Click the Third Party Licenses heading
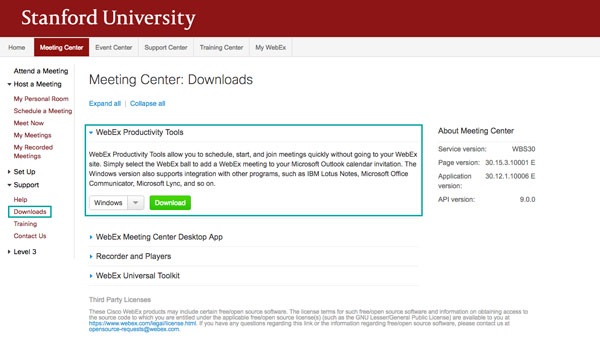The width and height of the screenshot is (600, 360). pos(120,300)
